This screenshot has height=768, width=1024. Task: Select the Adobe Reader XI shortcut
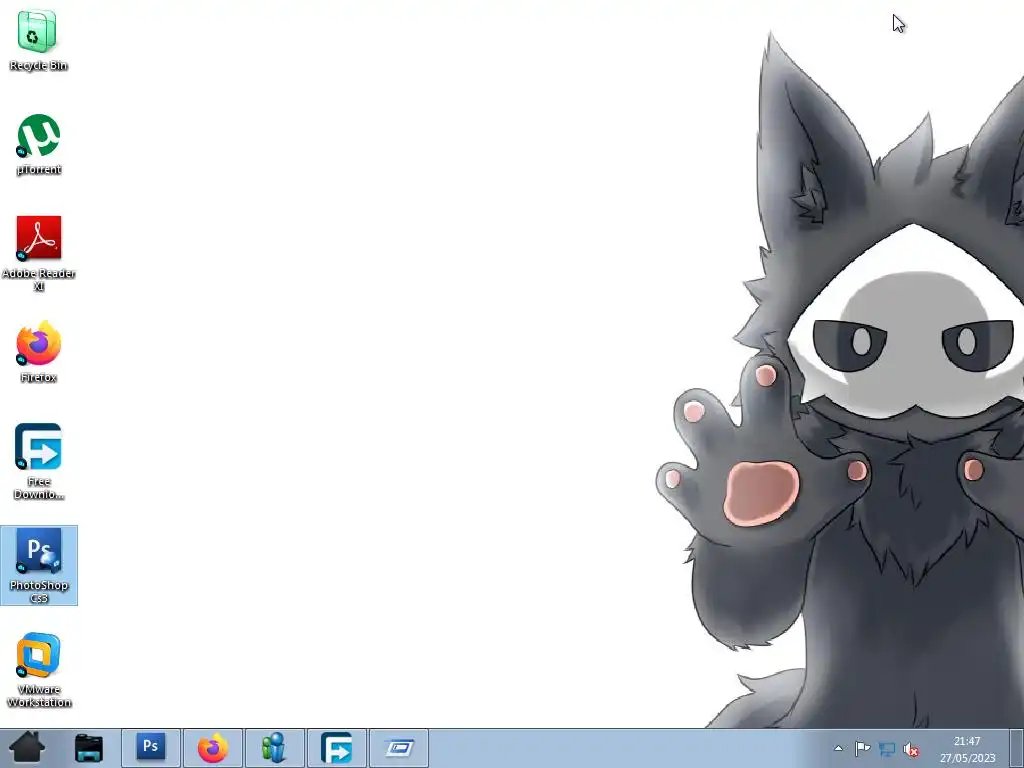point(39,253)
